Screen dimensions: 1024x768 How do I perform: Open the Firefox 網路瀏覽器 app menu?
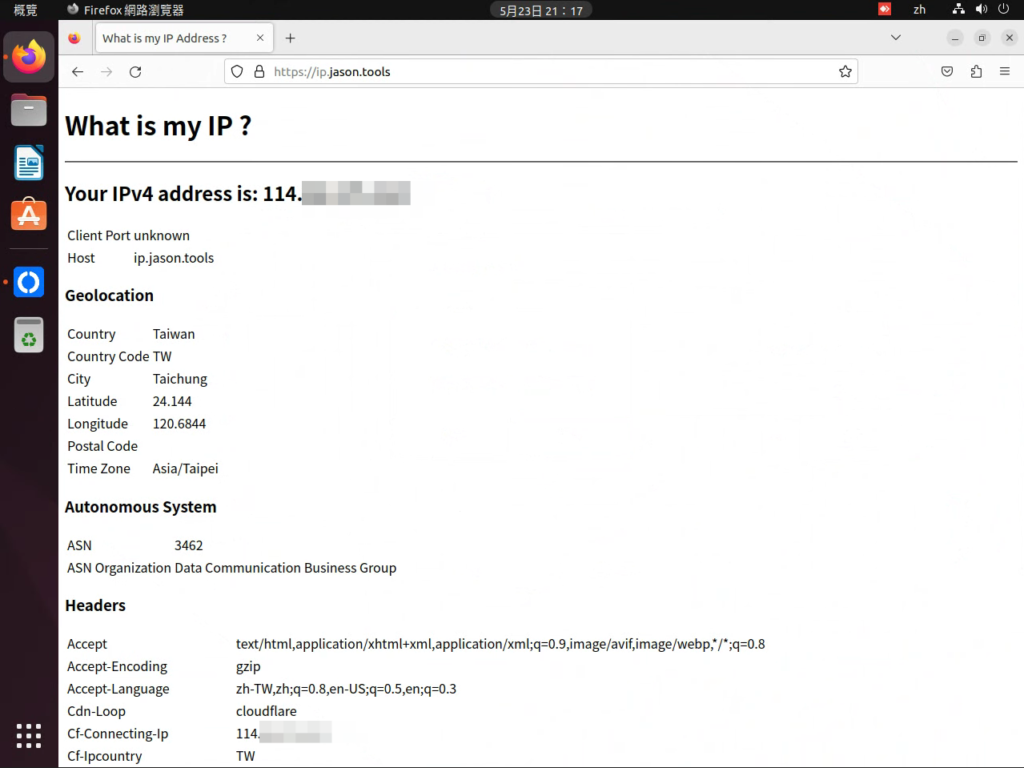point(125,10)
